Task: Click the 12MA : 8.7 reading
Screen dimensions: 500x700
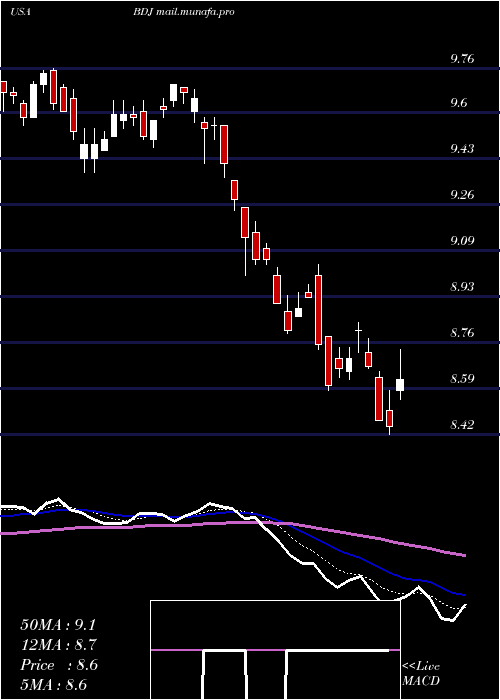Action: (x=58, y=645)
